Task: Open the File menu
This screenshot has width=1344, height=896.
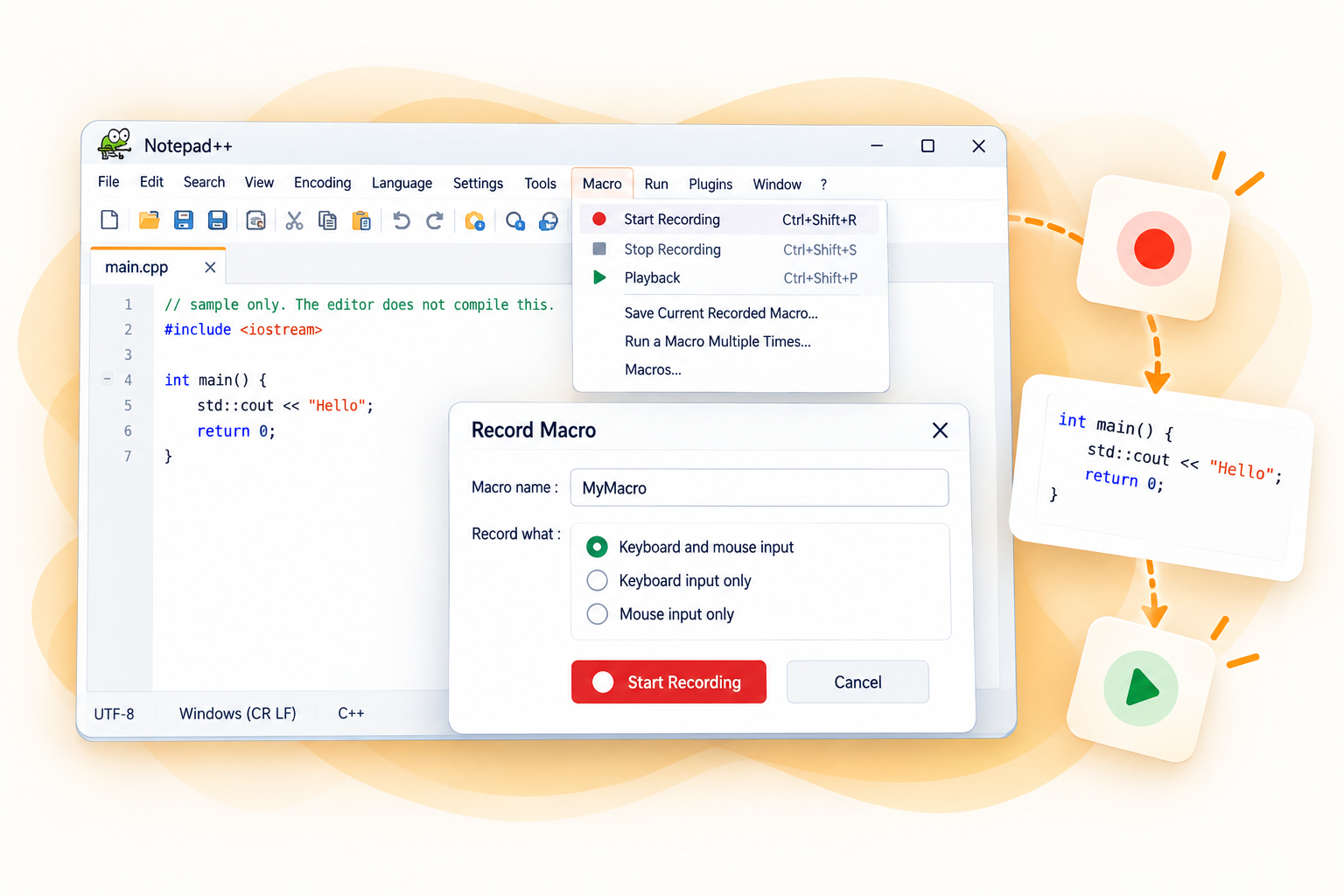Action: click(x=108, y=182)
